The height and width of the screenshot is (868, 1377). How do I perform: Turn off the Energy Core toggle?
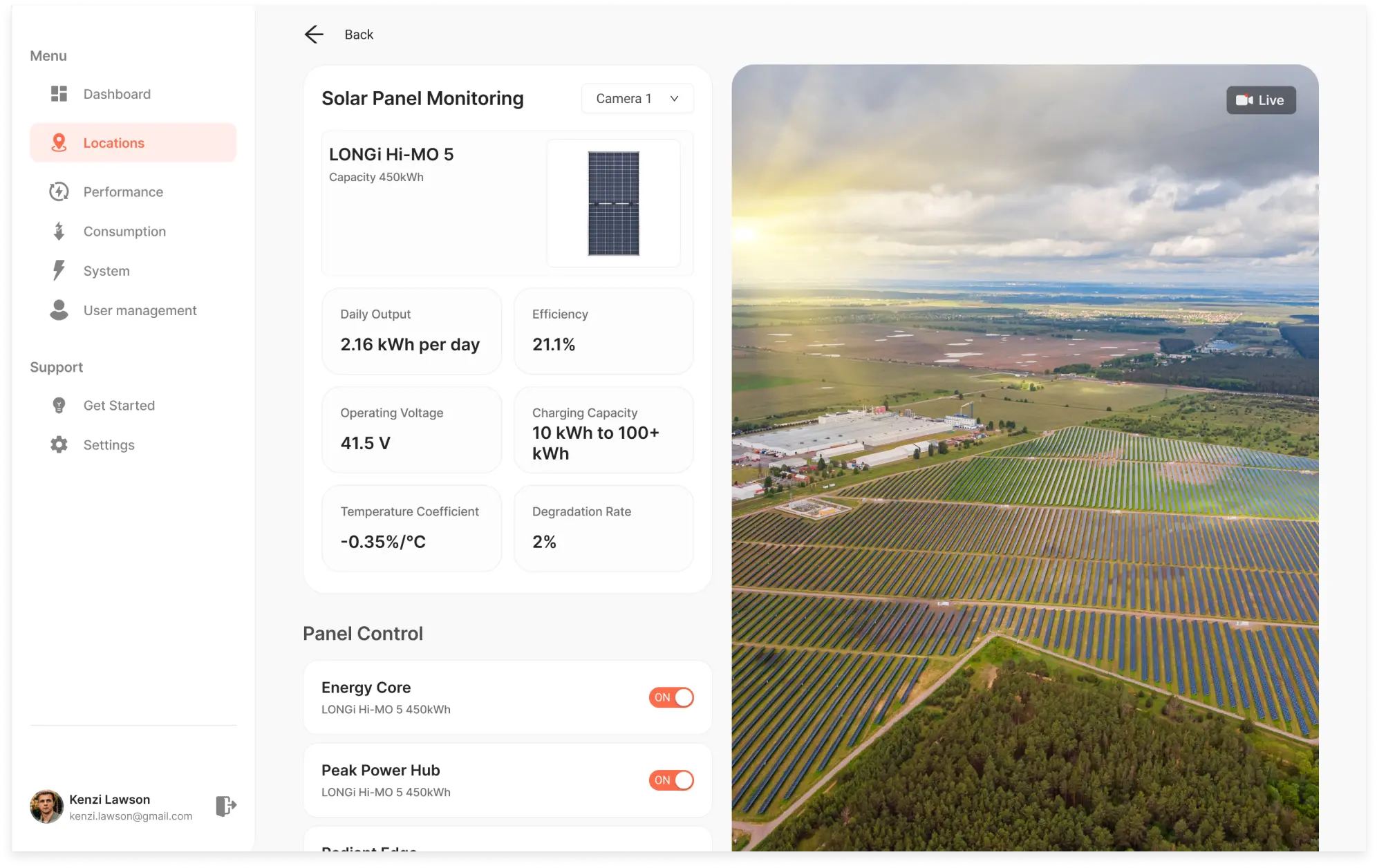[x=671, y=697]
